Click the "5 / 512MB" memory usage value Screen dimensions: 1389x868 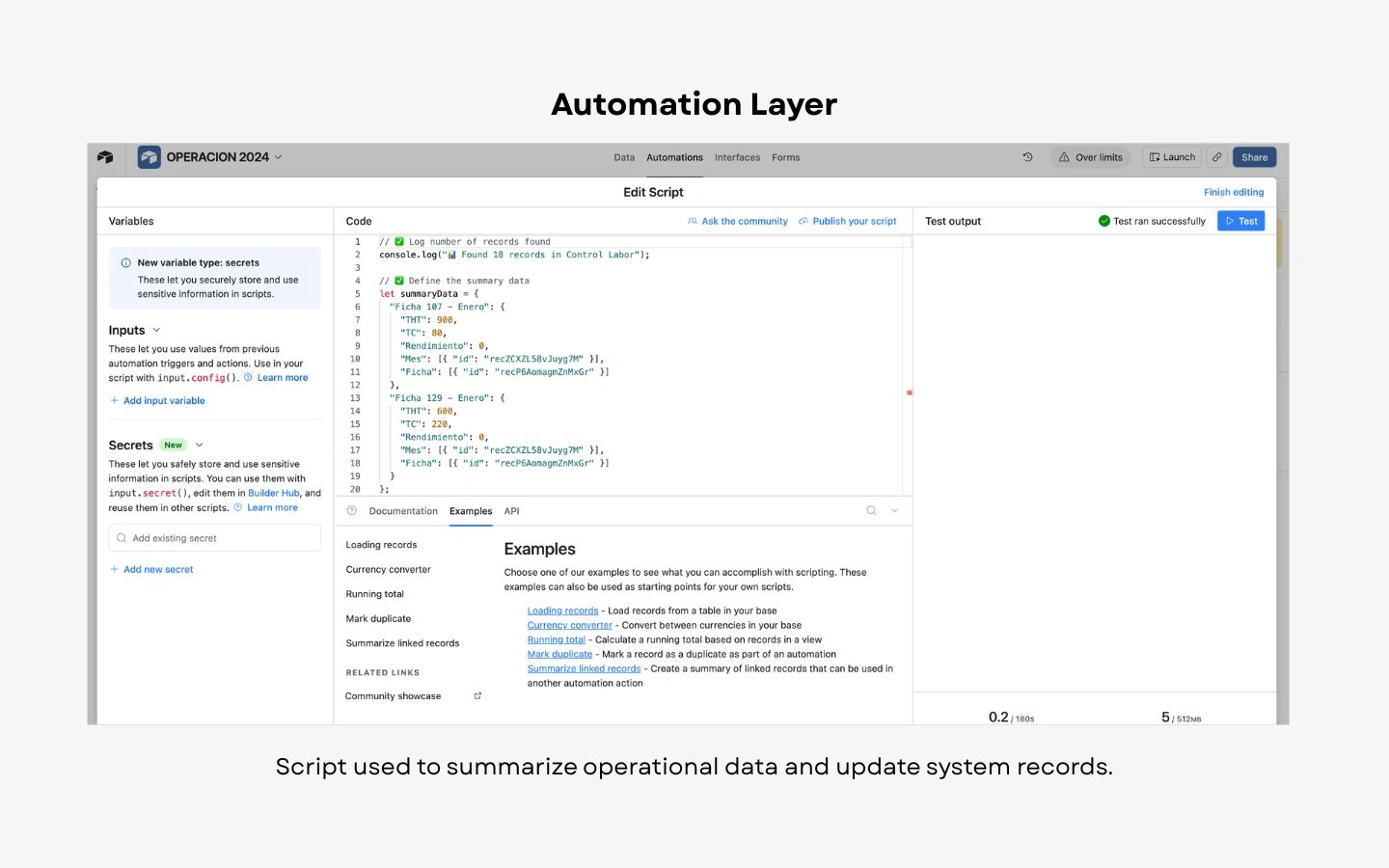(1182, 718)
